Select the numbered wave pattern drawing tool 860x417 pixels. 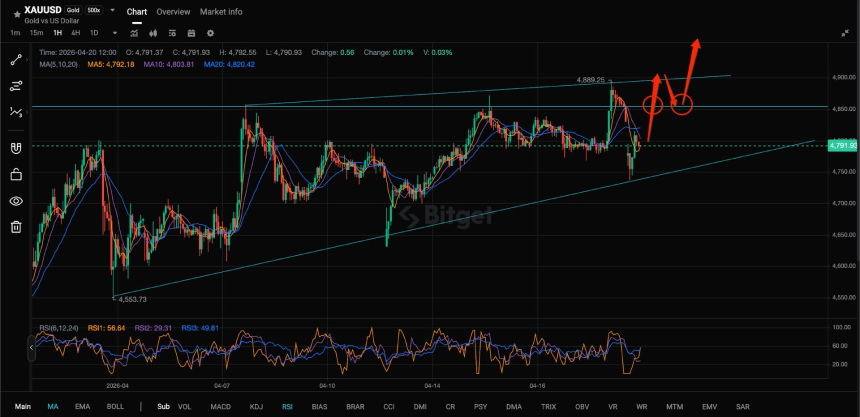[x=16, y=111]
